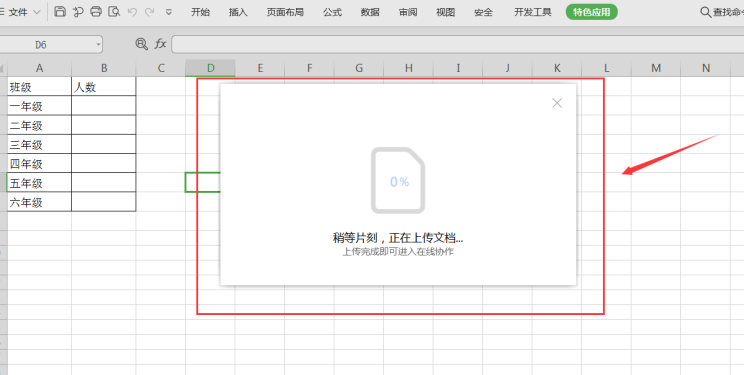The image size is (744, 375).
Task: Click the cell 四年级
Action: click(x=39, y=164)
